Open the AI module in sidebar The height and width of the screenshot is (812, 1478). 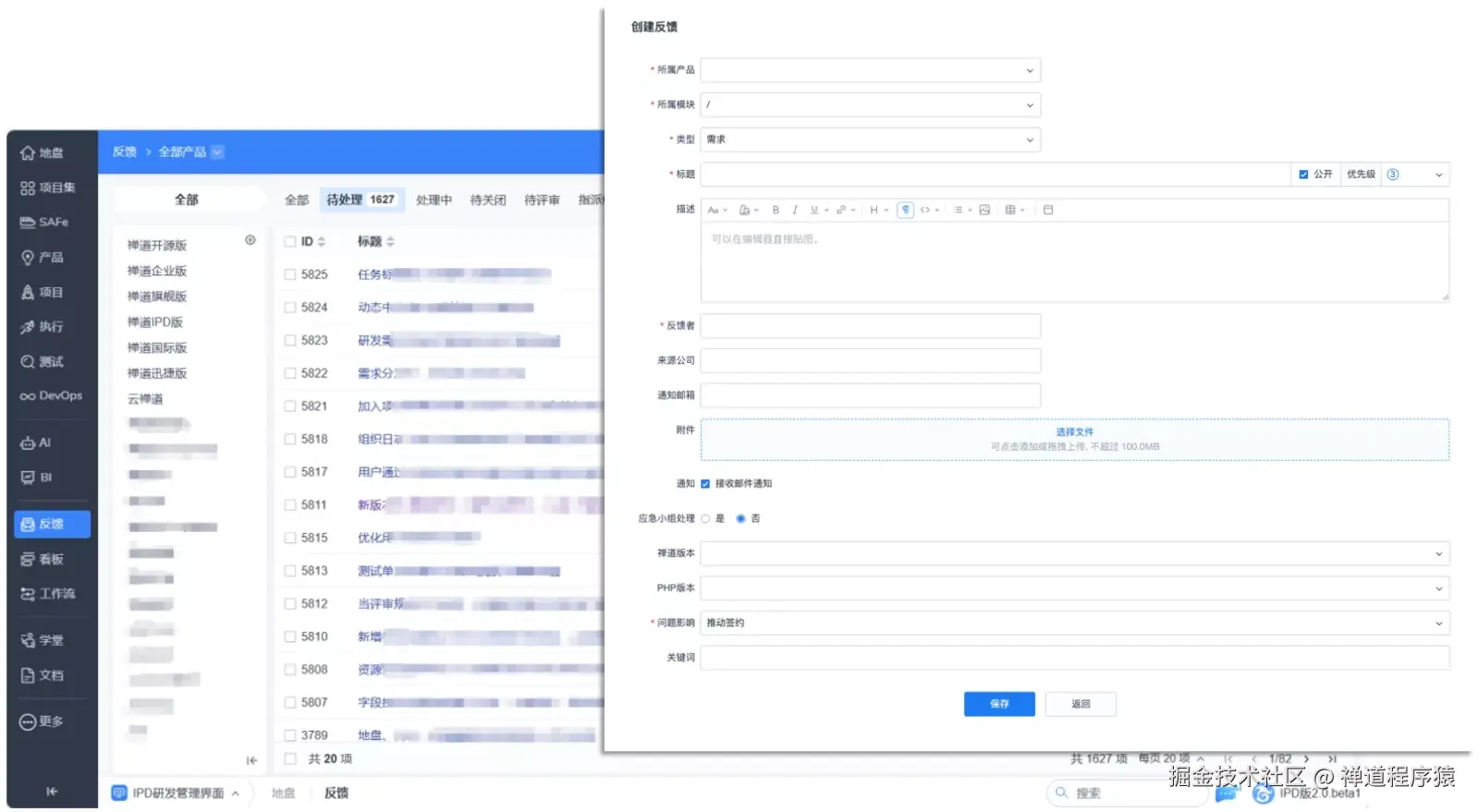(x=35, y=443)
